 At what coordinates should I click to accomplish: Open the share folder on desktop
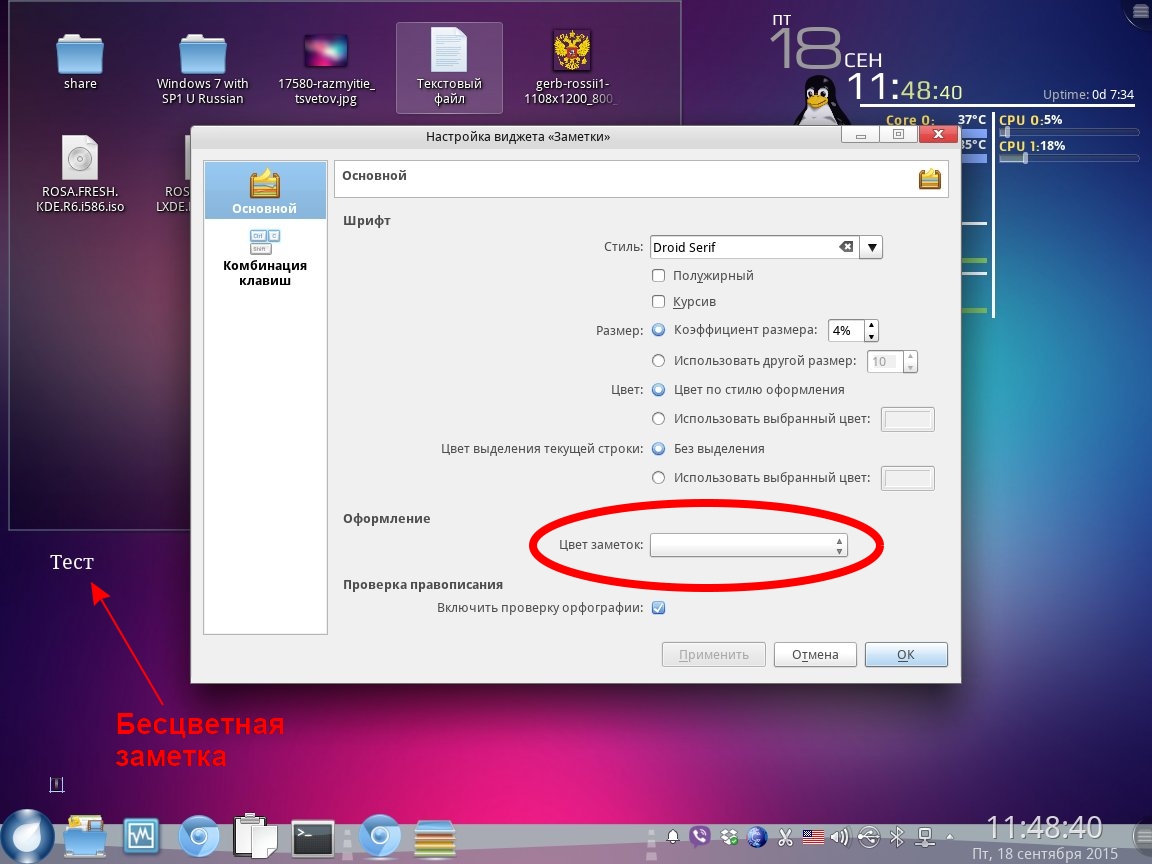[80, 62]
